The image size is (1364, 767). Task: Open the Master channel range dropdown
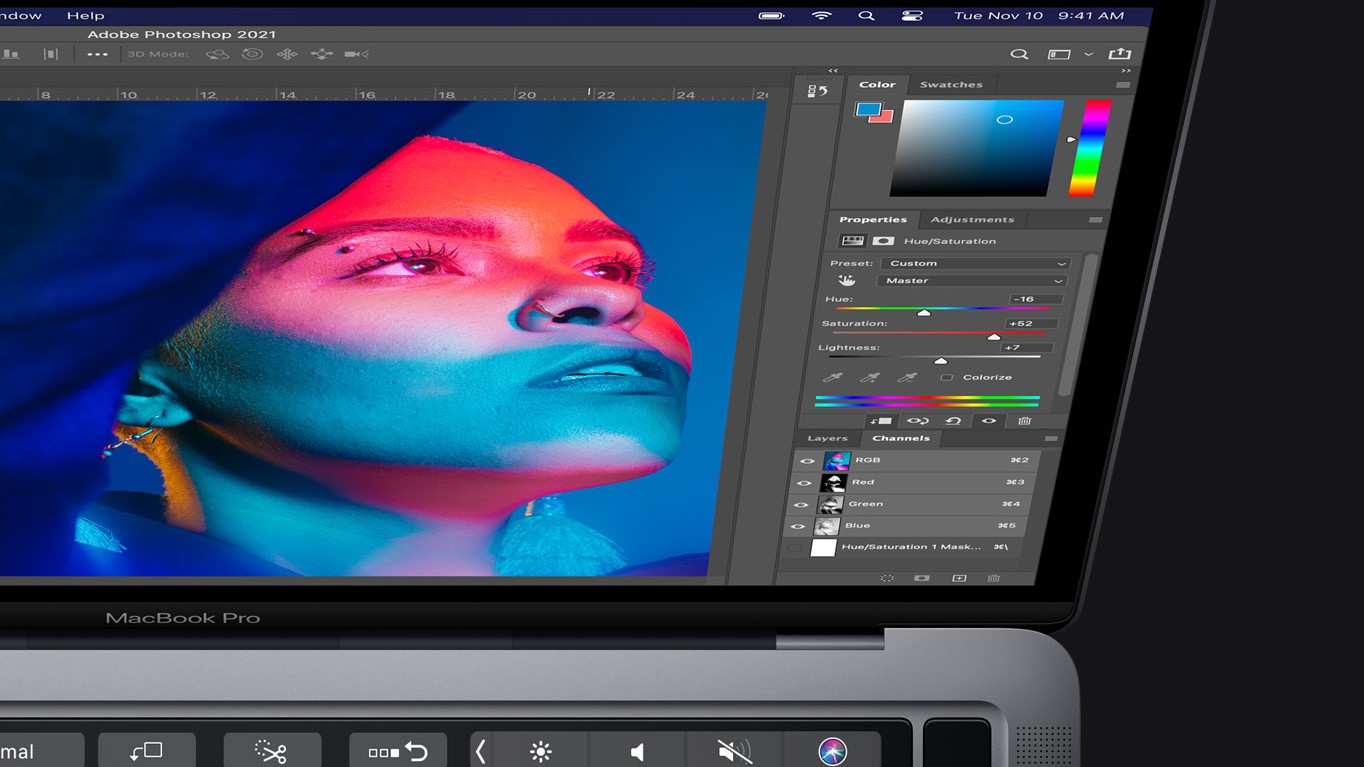(x=971, y=281)
